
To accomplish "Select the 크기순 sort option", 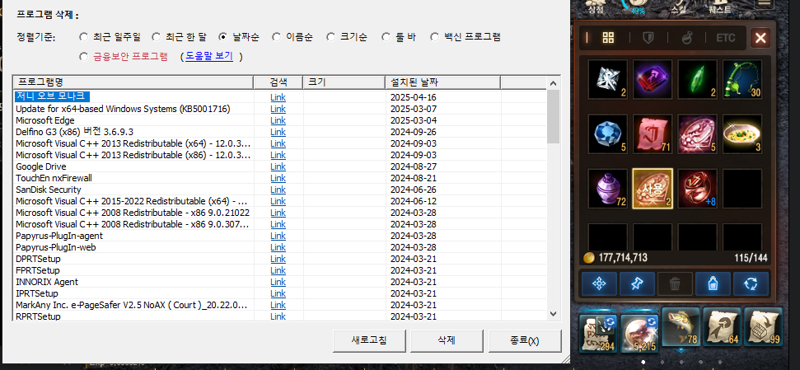I will (x=347, y=37).
